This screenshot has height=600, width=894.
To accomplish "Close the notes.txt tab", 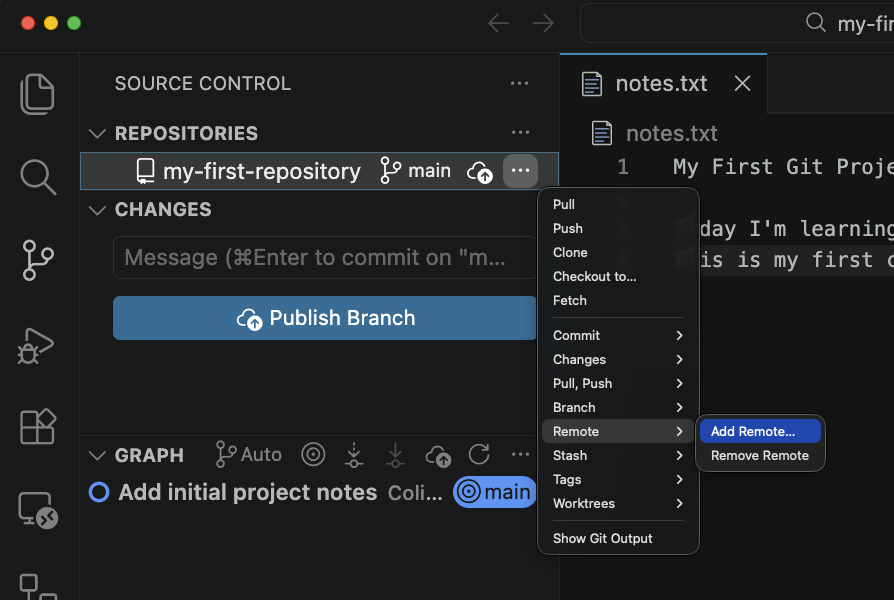I will 742,83.
